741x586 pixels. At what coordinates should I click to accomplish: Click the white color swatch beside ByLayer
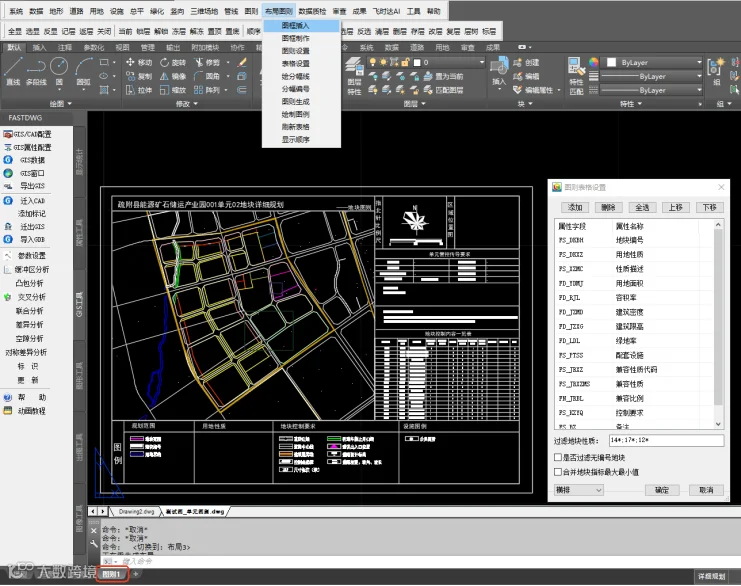tap(611, 62)
